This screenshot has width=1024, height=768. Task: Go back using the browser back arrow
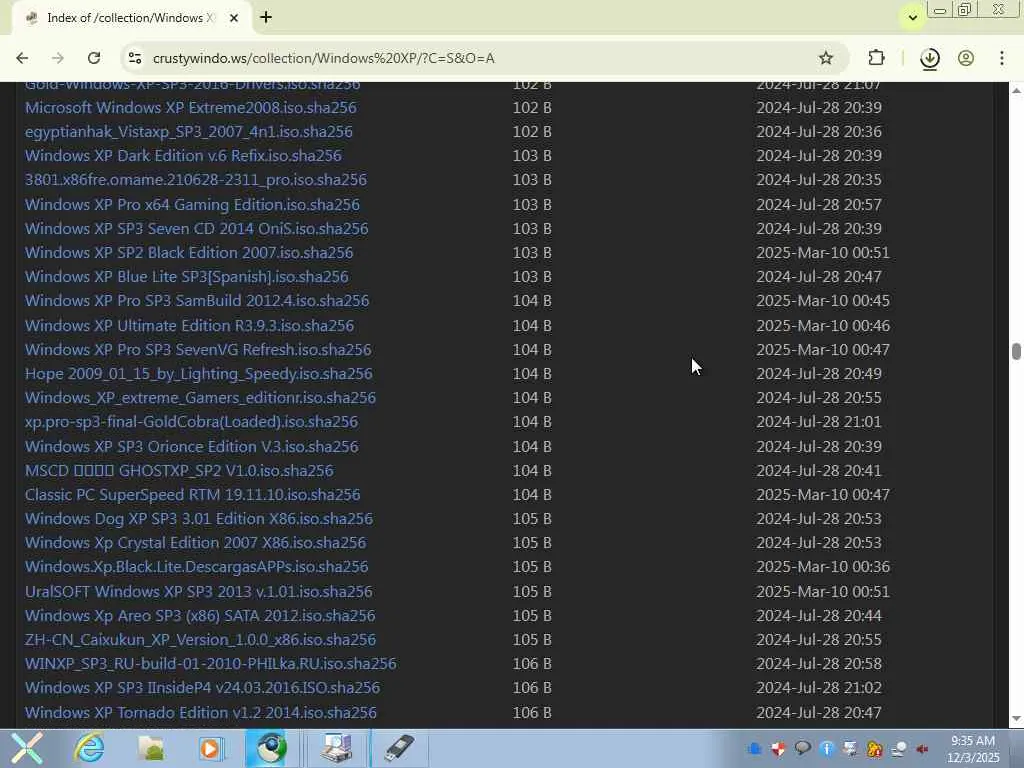tap(22, 58)
